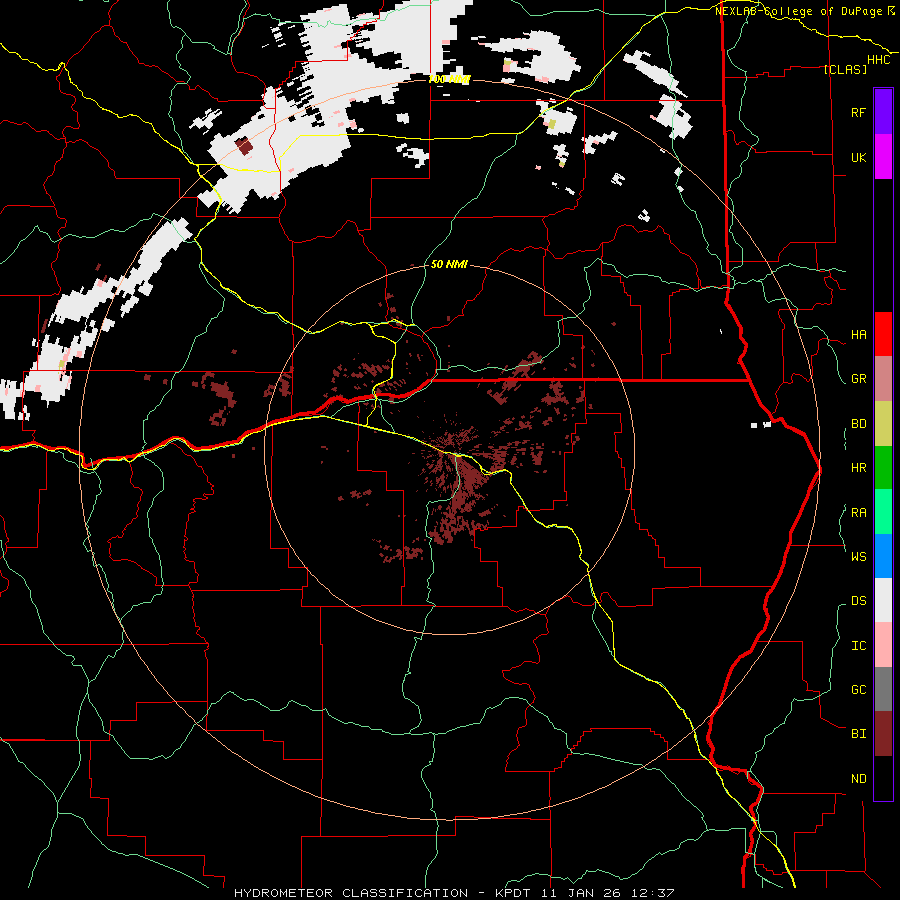The height and width of the screenshot is (900, 900).
Task: Click the BI brown legend swatch
Action: tap(883, 734)
